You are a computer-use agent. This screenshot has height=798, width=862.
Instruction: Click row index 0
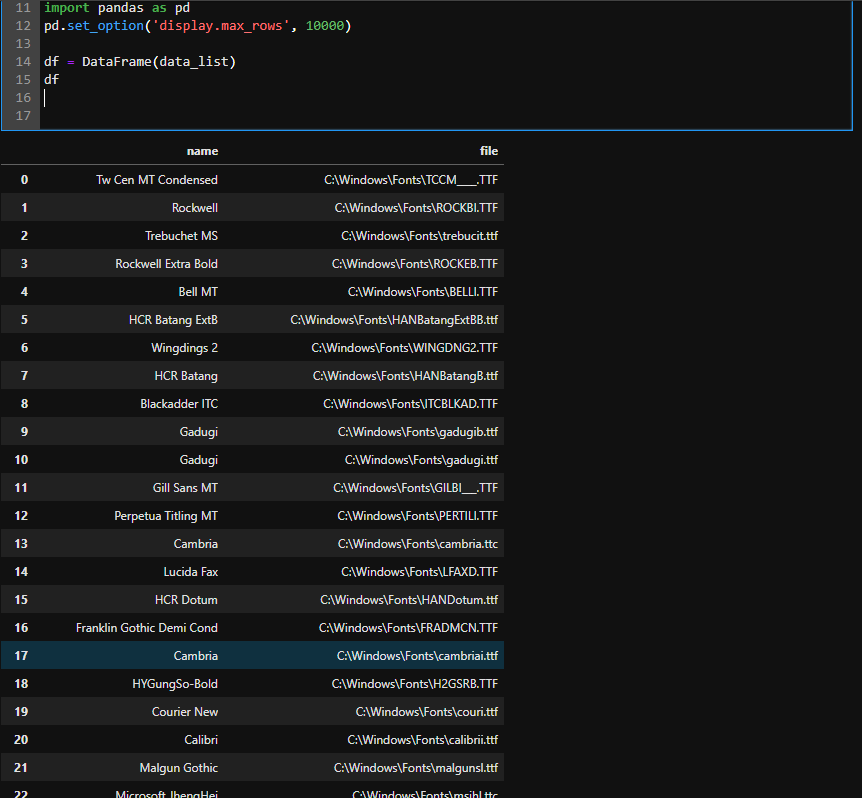pyautogui.click(x=24, y=180)
